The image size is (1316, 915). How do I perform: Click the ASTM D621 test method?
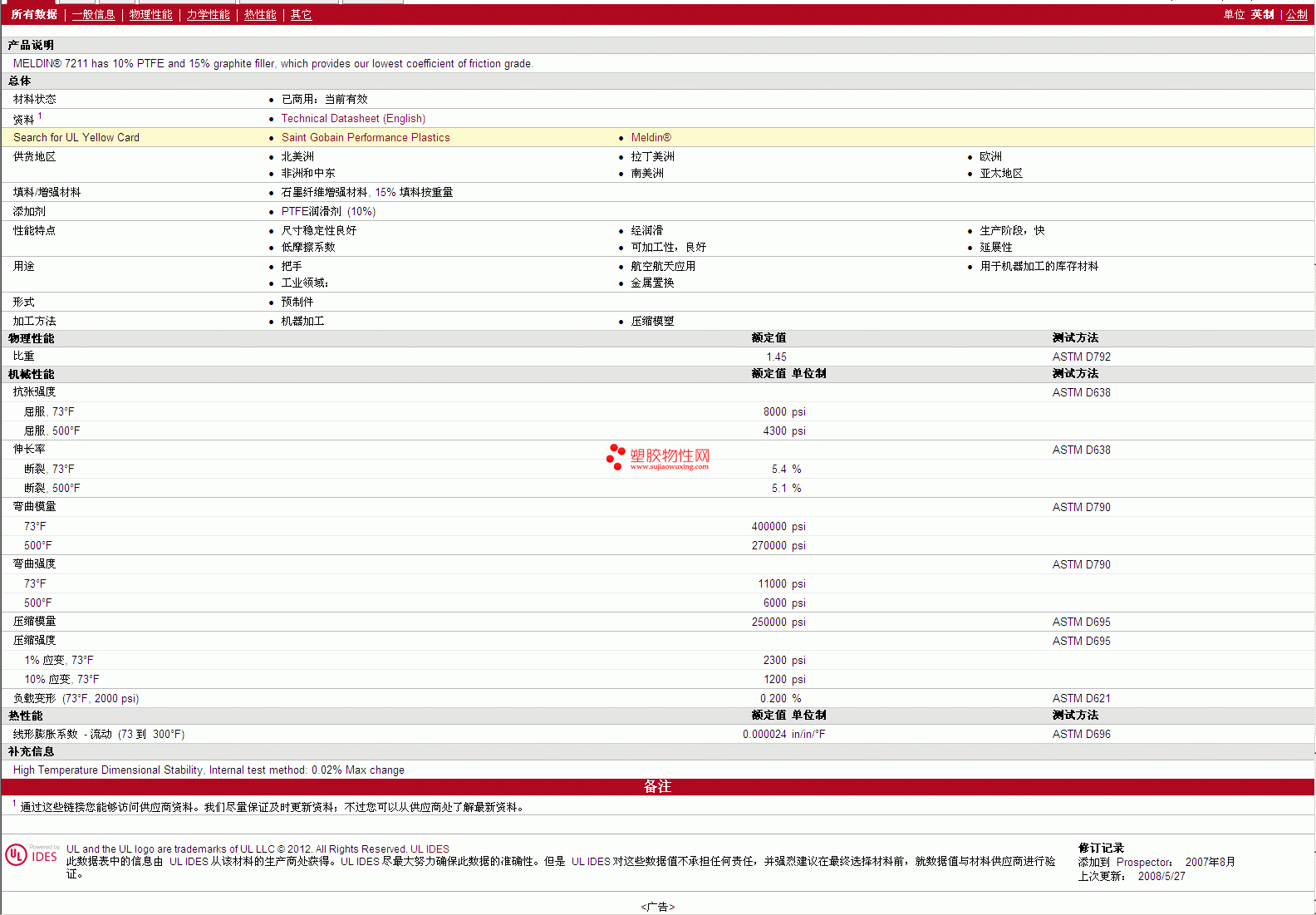tap(1081, 699)
